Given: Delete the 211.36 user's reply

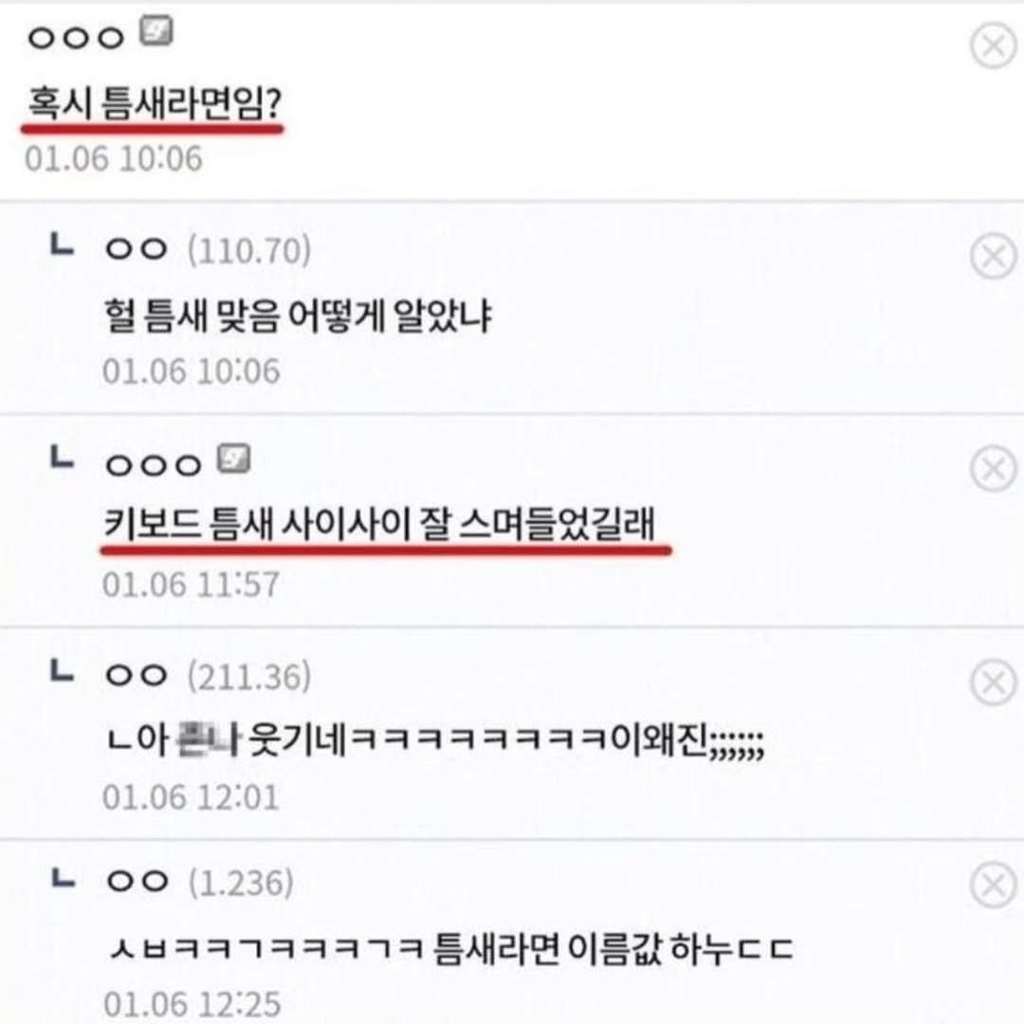Looking at the screenshot, I should [x=993, y=682].
